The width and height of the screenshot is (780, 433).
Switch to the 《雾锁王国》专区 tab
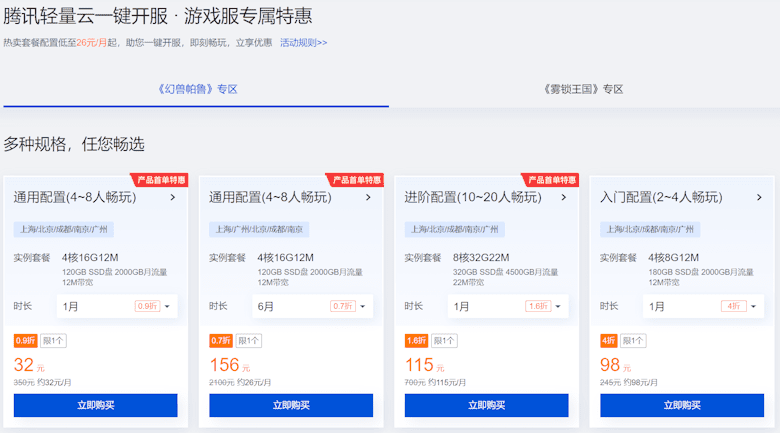pyautogui.click(x=583, y=89)
